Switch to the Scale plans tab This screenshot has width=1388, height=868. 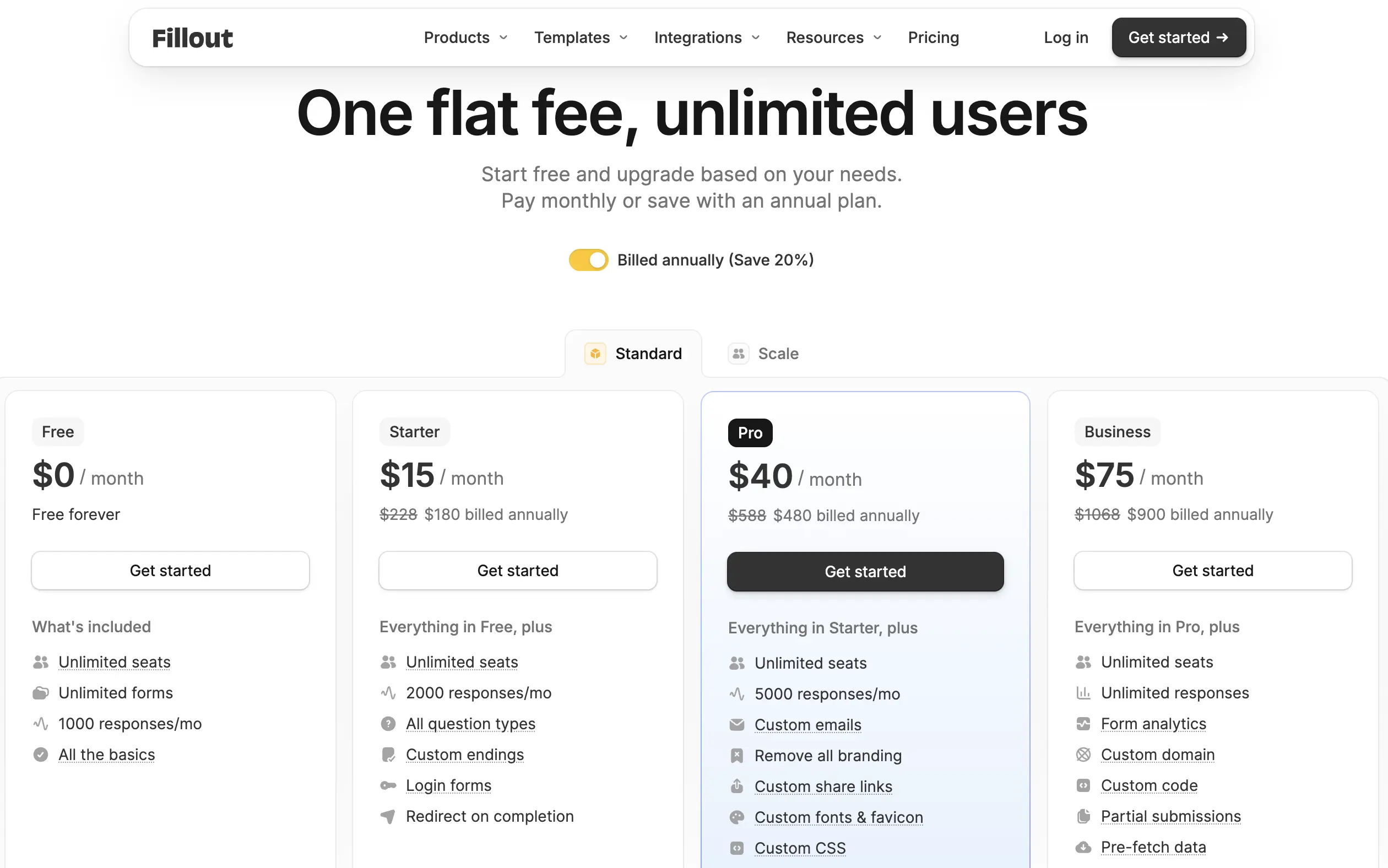coord(763,354)
